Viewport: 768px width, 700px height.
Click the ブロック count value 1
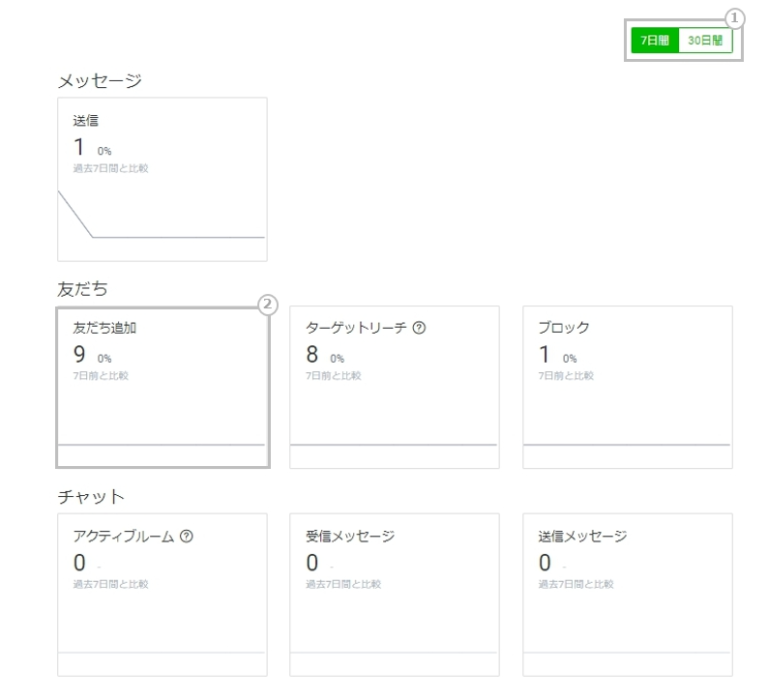coord(544,354)
